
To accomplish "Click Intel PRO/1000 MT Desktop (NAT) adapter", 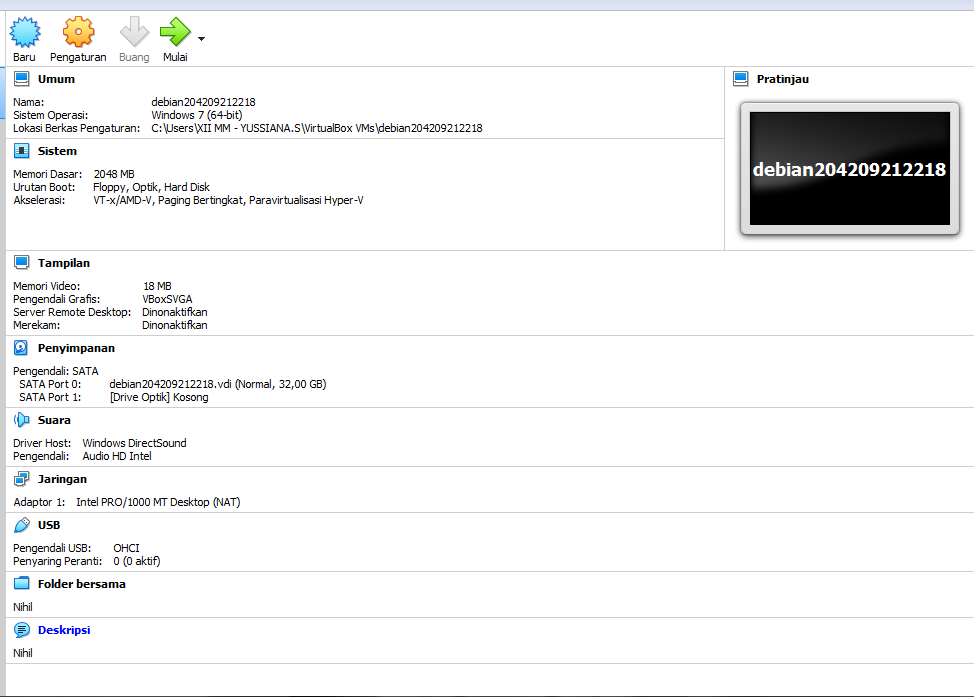I will (x=158, y=502).
